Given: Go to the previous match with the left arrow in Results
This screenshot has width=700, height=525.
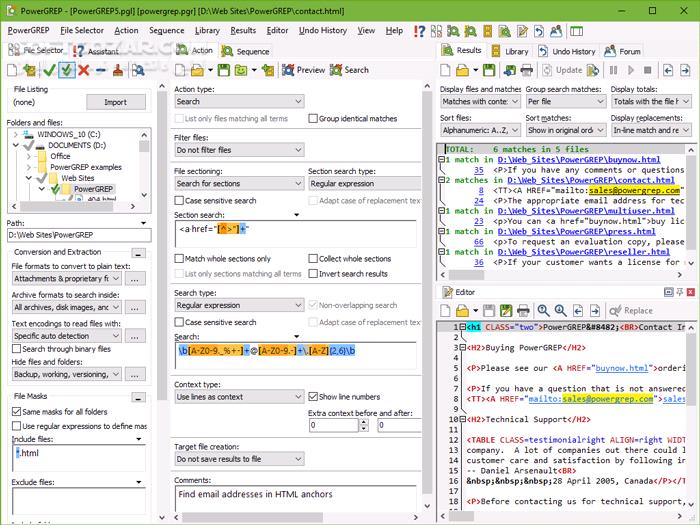Looking at the screenshot, I should 668,70.
